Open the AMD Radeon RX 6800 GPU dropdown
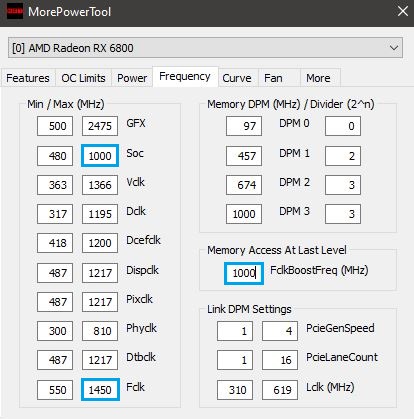The height and width of the screenshot is (419, 414). (x=205, y=48)
